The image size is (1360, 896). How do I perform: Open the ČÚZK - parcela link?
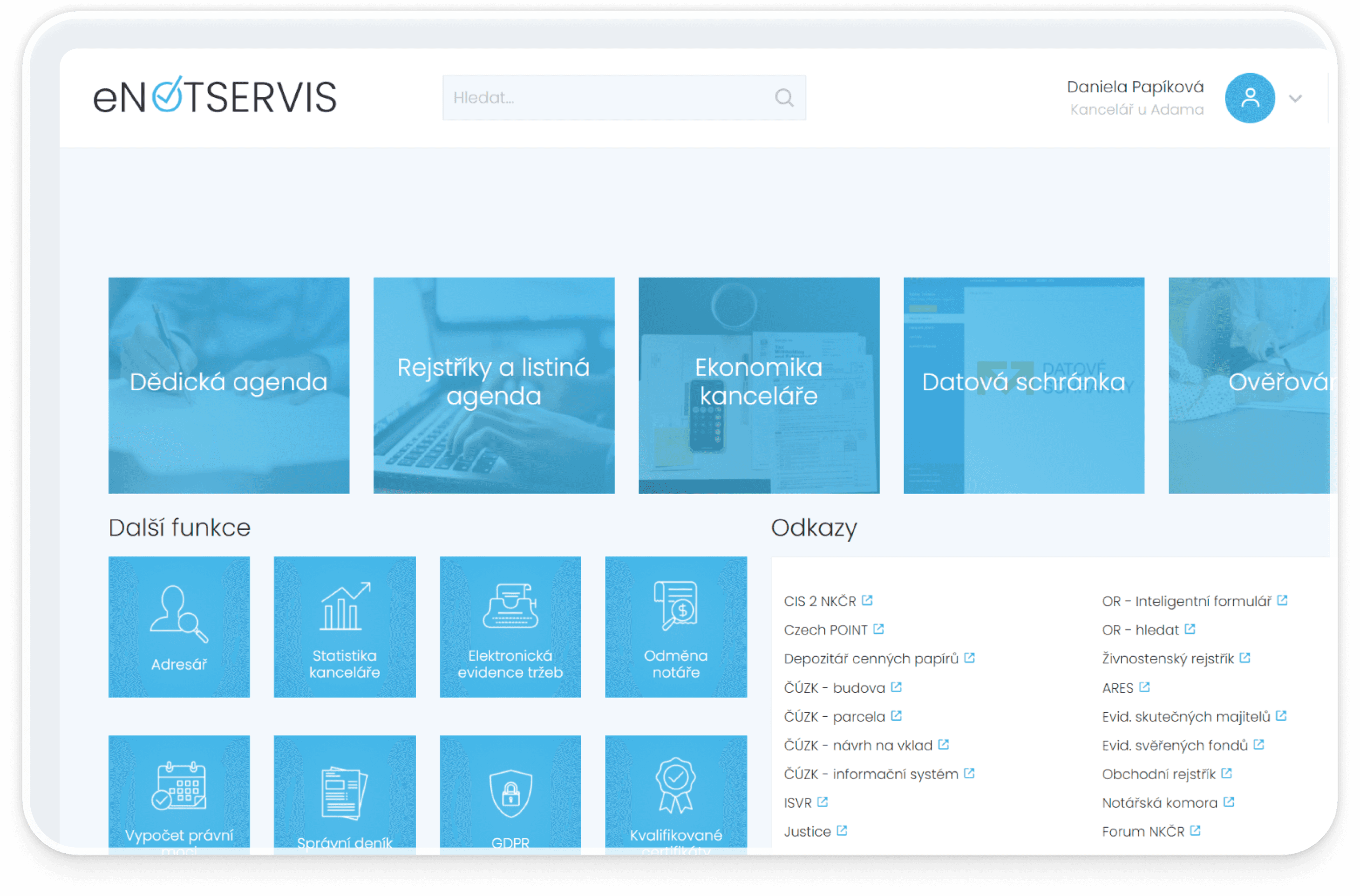pos(834,716)
